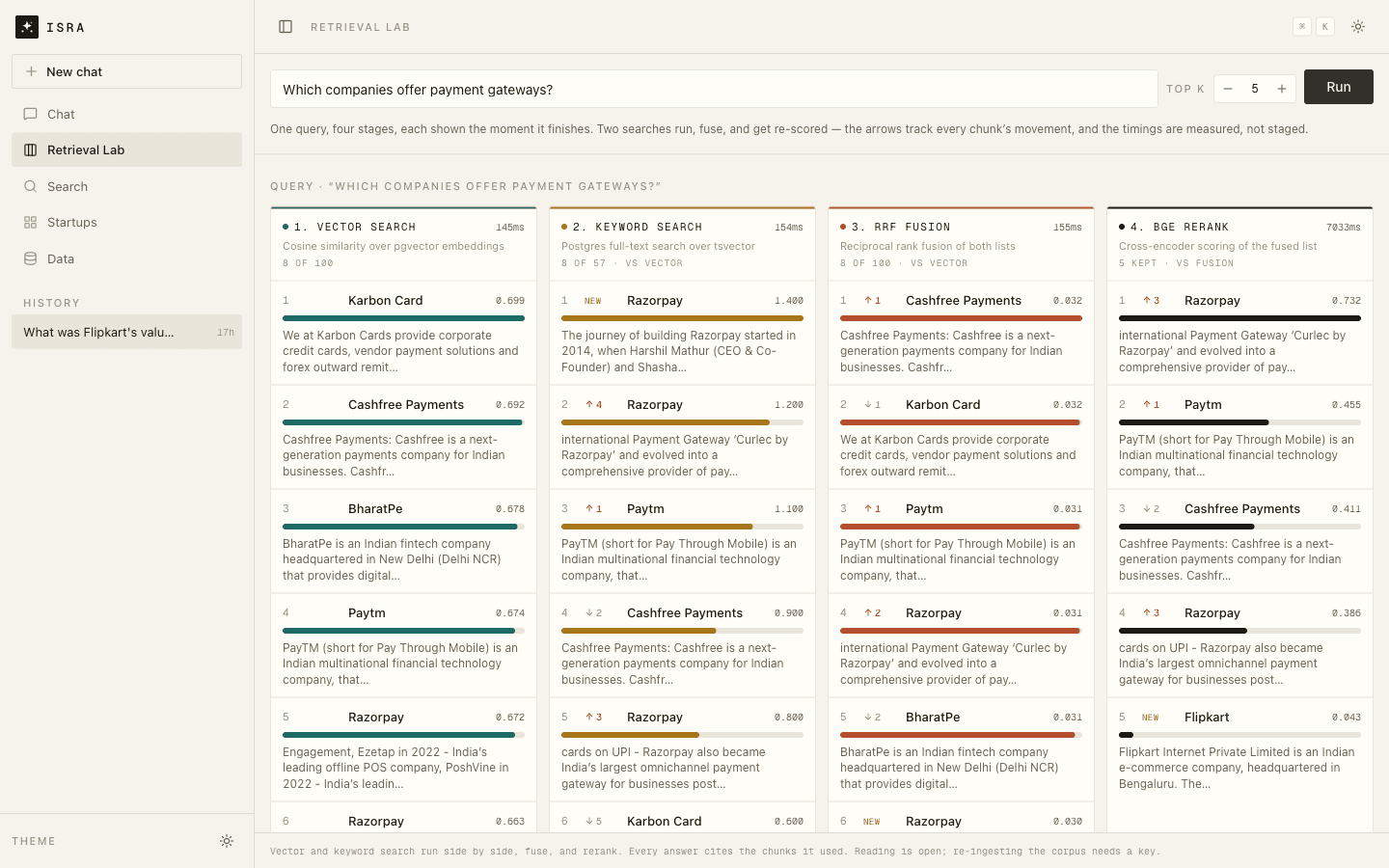
Task: Click the K shortcut key badge
Action: click(1325, 27)
